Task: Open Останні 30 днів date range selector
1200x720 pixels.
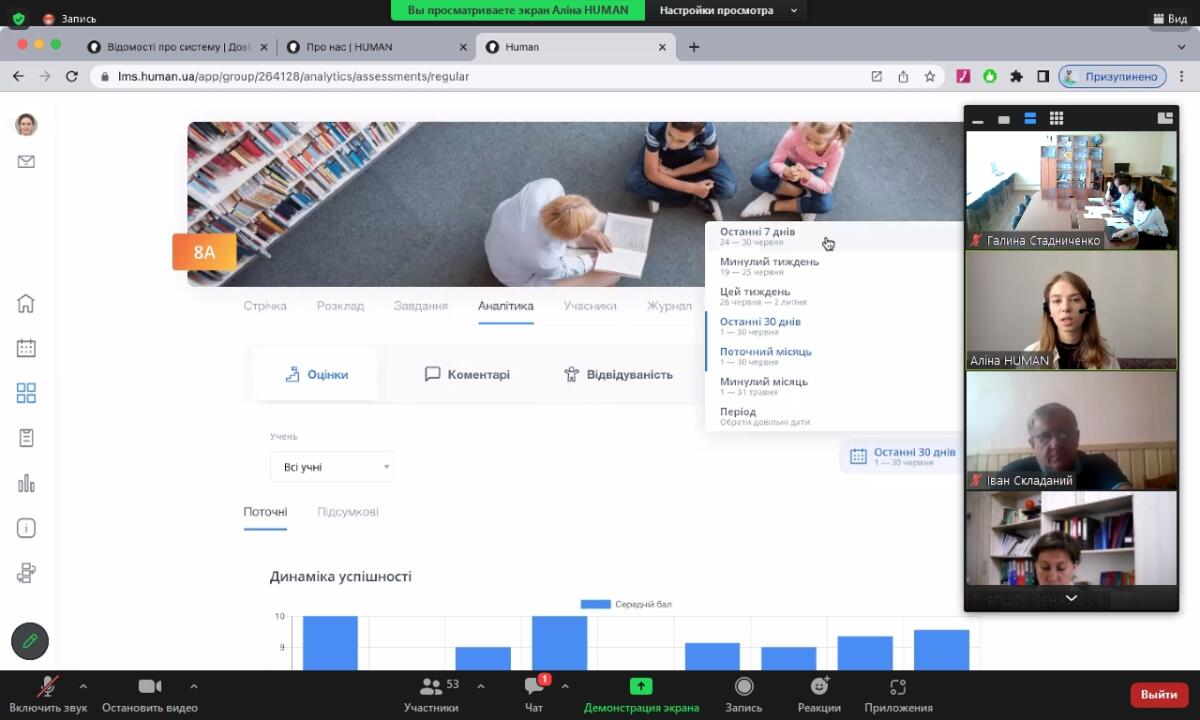Action: point(902,456)
